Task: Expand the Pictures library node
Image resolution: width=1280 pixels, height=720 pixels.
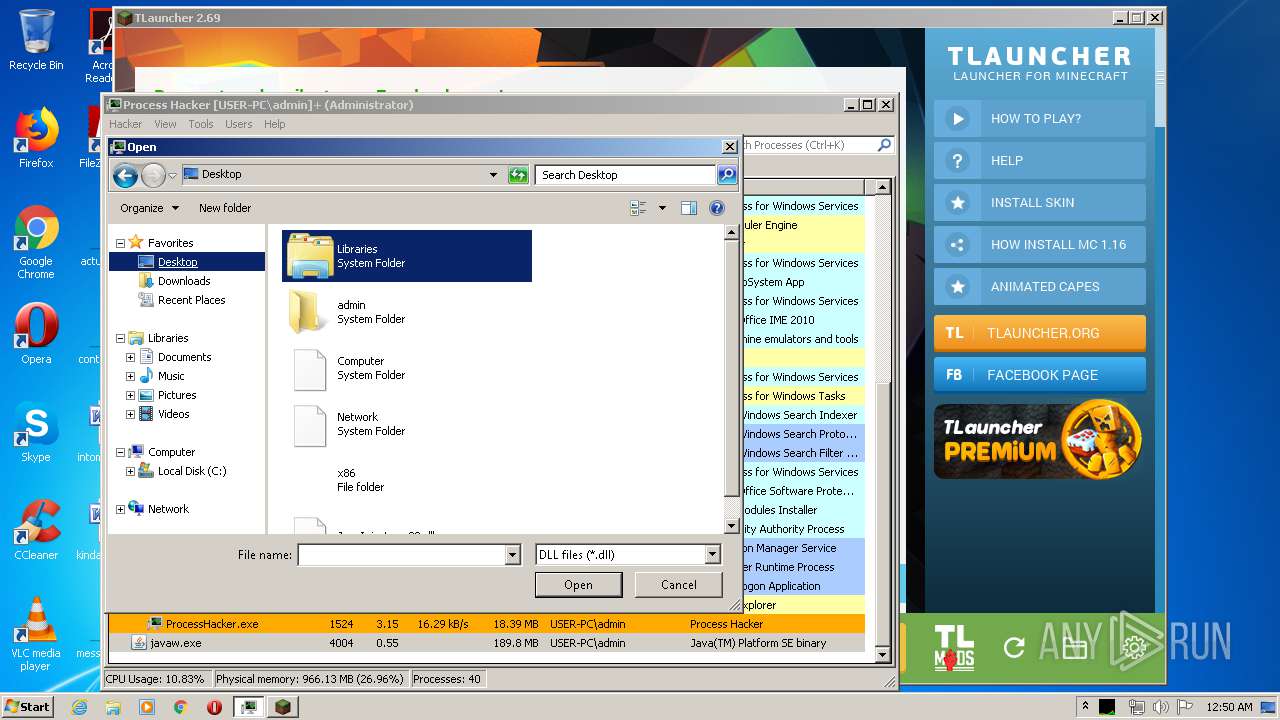Action: 130,395
